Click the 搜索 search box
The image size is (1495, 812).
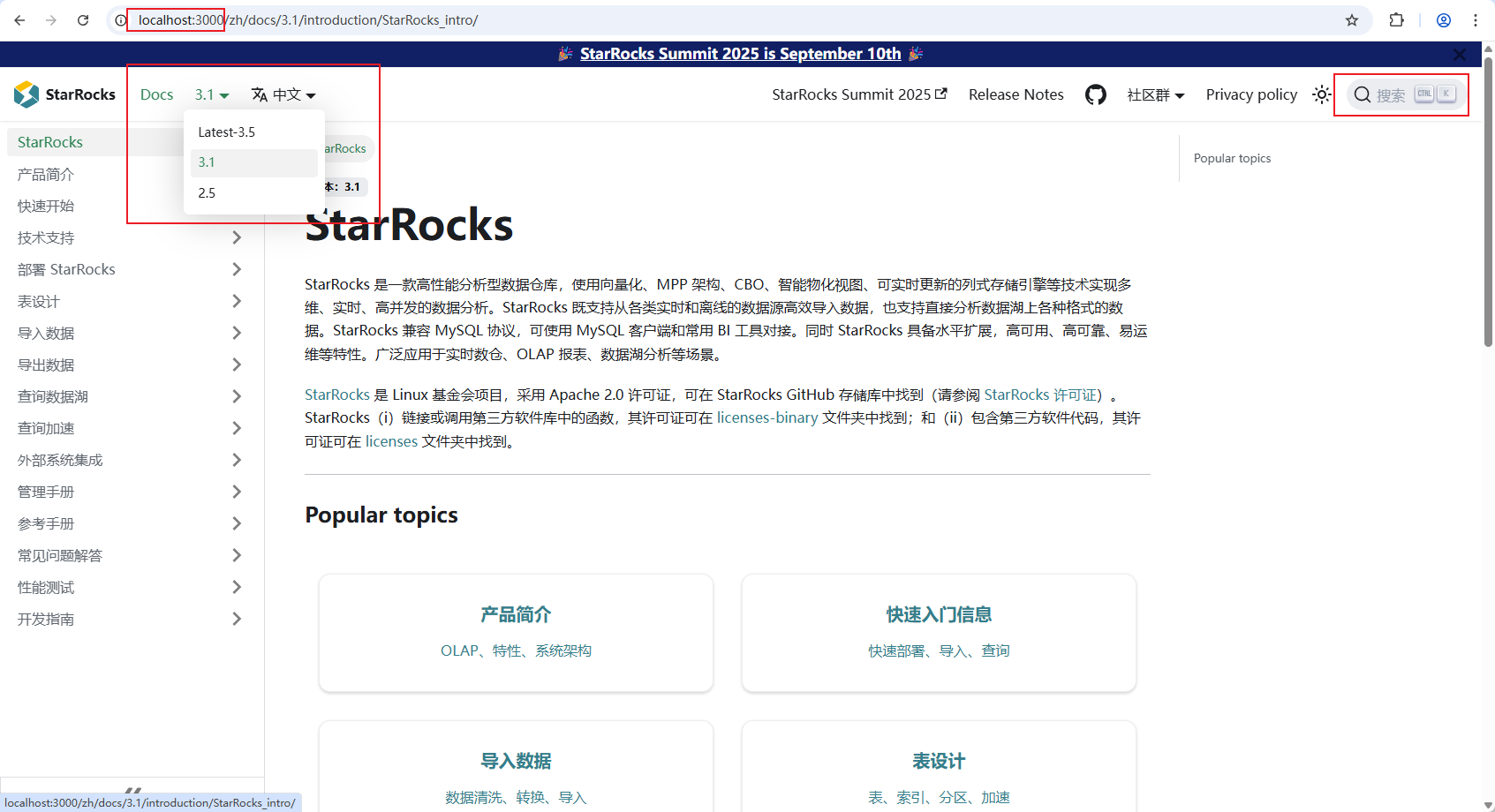[1405, 94]
